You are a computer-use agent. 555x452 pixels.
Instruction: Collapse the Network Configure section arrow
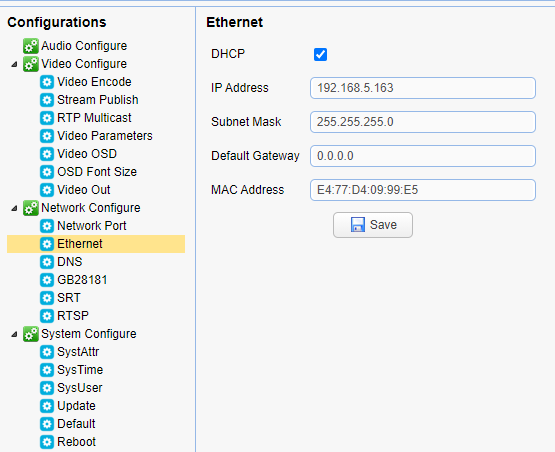[x=14, y=208]
